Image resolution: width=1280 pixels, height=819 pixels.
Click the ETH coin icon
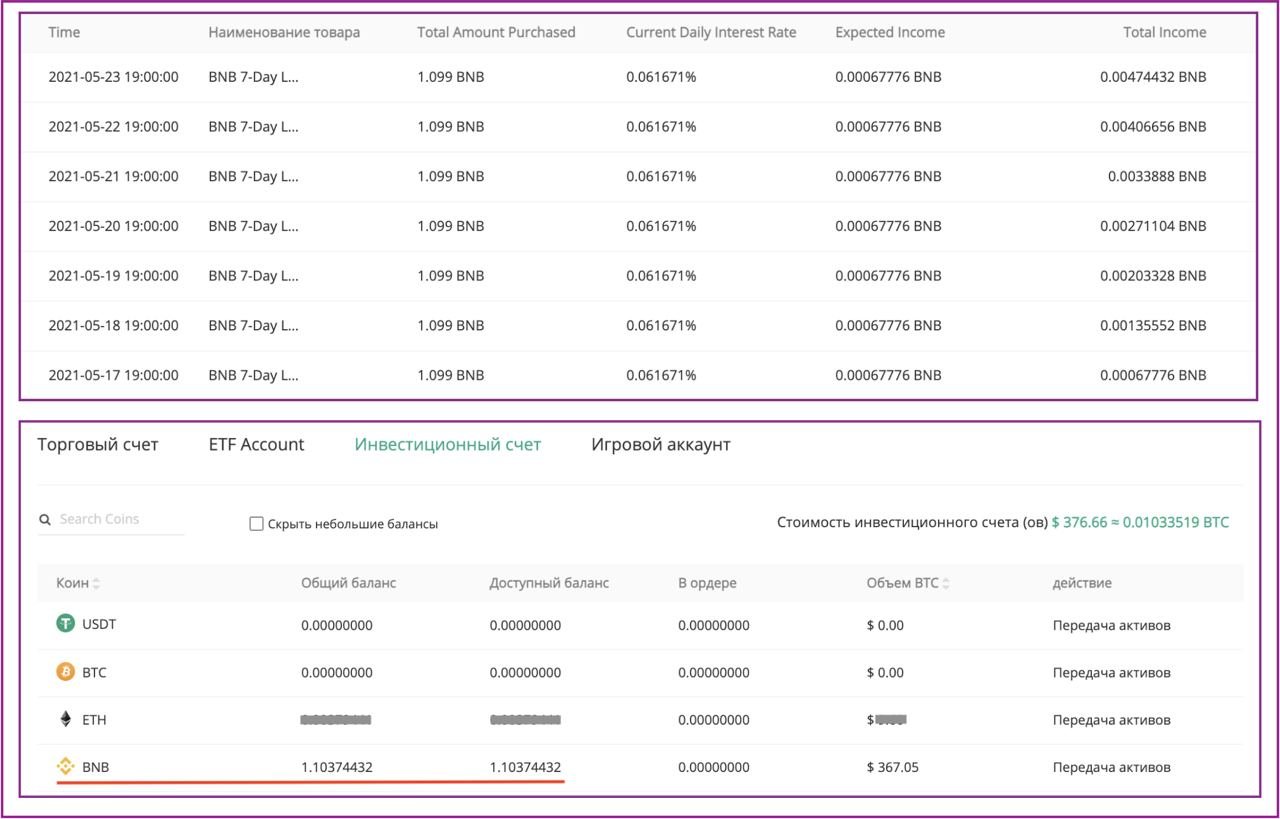(x=66, y=719)
